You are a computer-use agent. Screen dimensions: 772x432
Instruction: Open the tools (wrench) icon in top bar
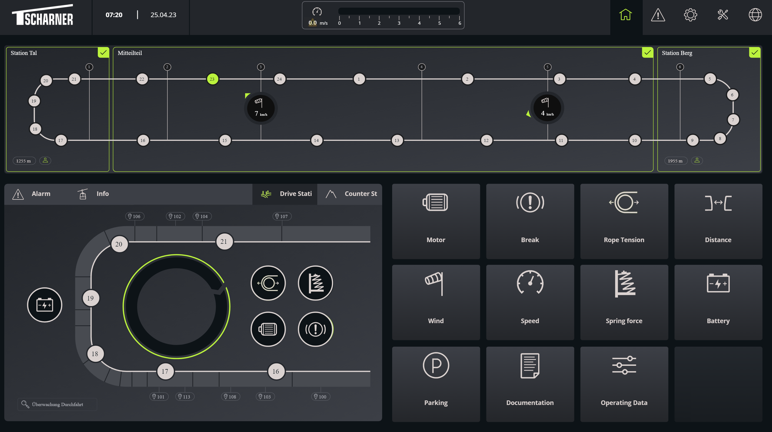coord(723,16)
